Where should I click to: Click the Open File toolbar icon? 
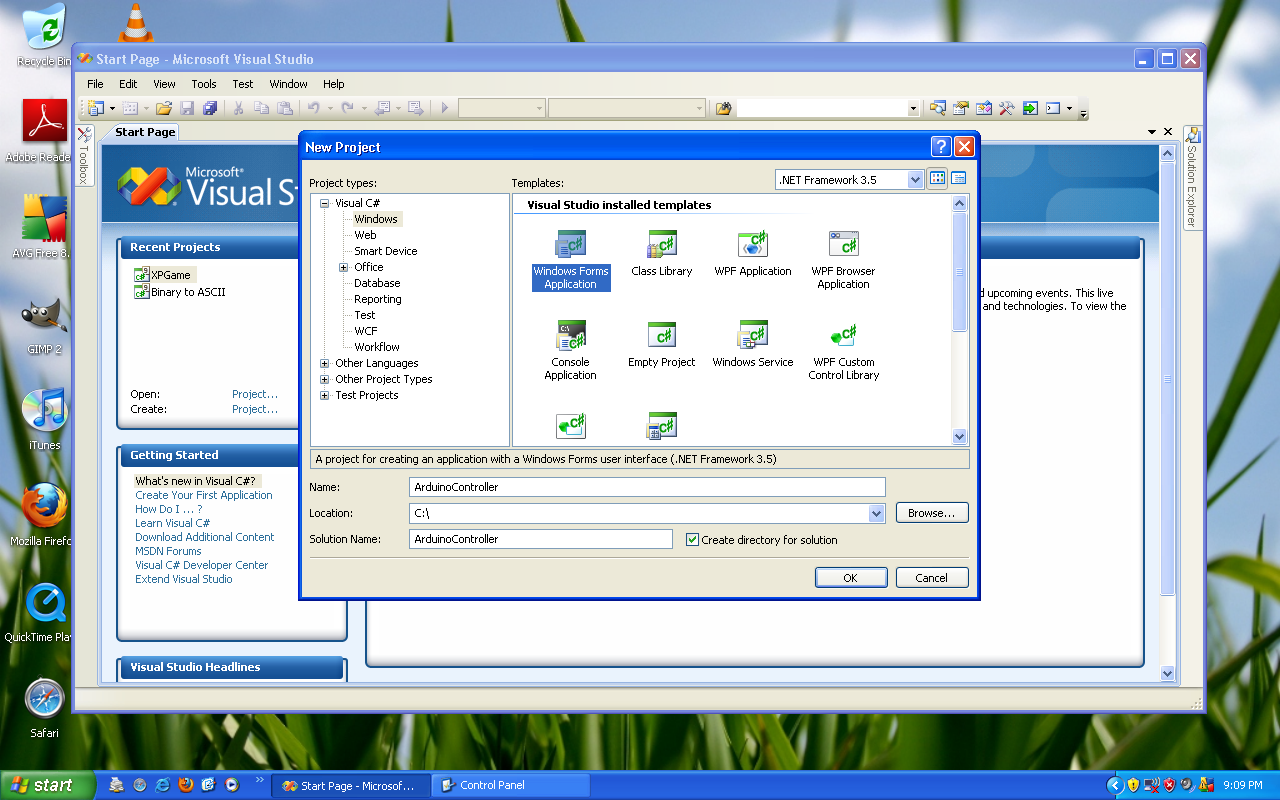(164, 108)
